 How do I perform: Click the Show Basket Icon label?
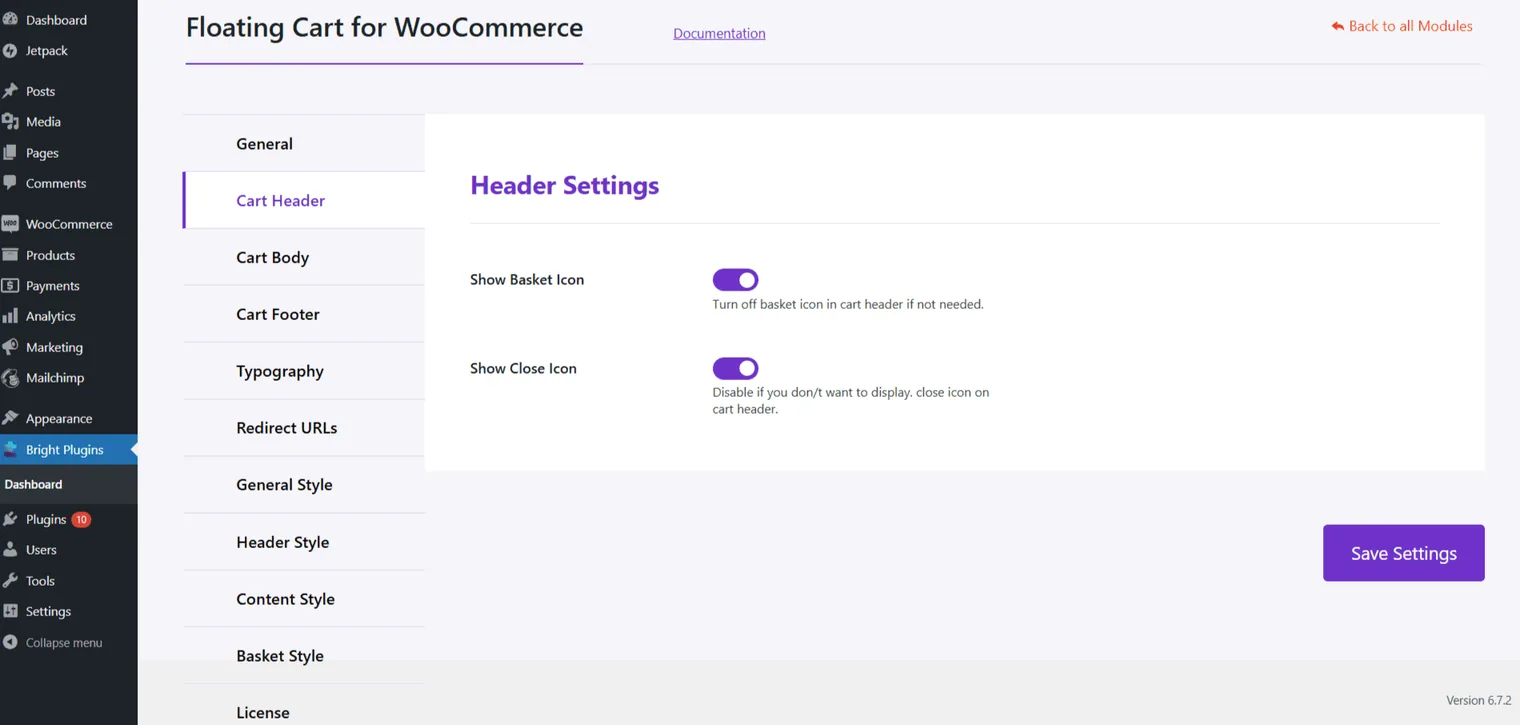(527, 280)
